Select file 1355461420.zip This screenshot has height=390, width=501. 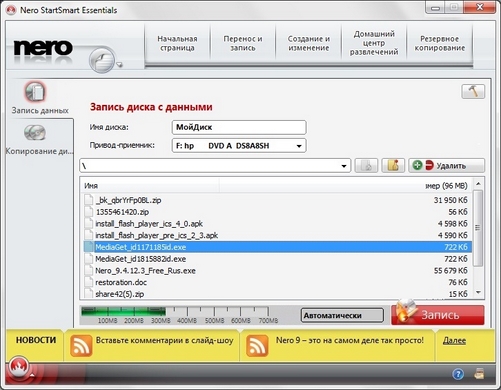tap(122, 212)
